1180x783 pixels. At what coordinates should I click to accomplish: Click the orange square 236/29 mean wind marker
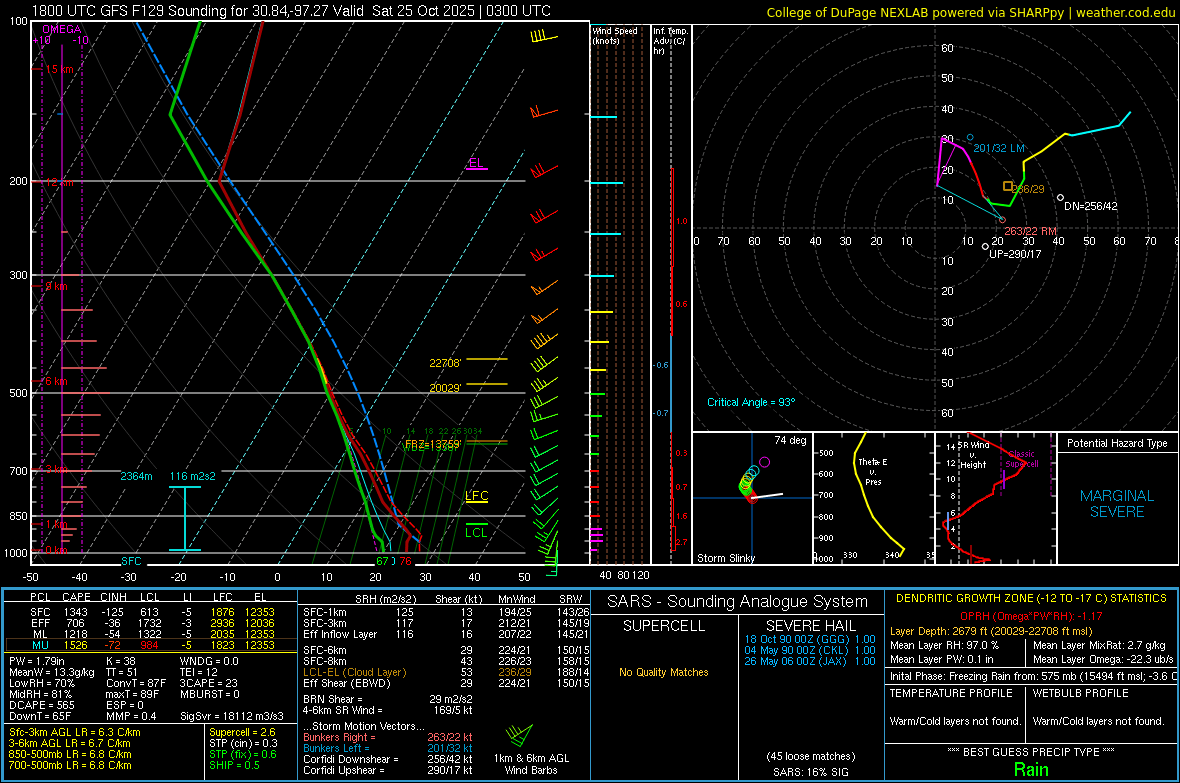coord(1008,186)
